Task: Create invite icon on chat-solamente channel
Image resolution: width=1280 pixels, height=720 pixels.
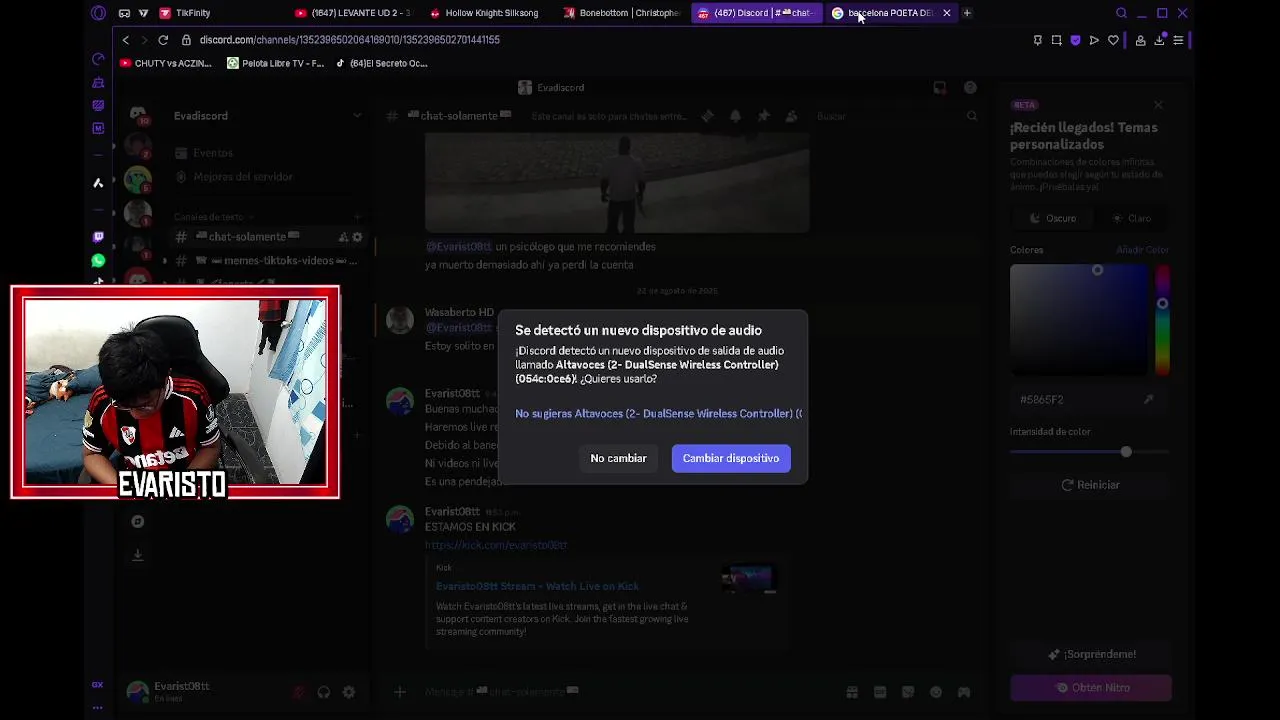Action: [343, 237]
